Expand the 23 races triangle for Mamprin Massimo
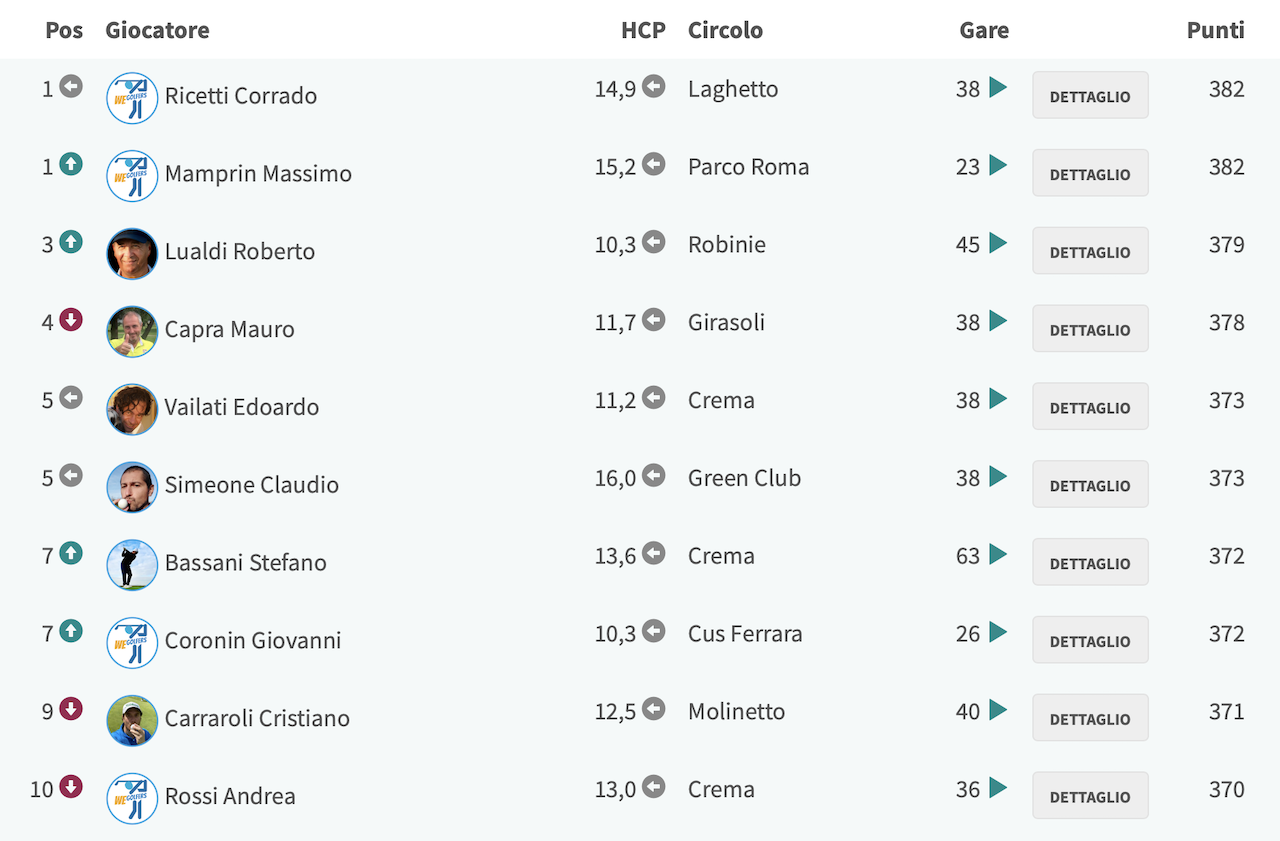Screen dimensions: 1280x841 (x=997, y=165)
